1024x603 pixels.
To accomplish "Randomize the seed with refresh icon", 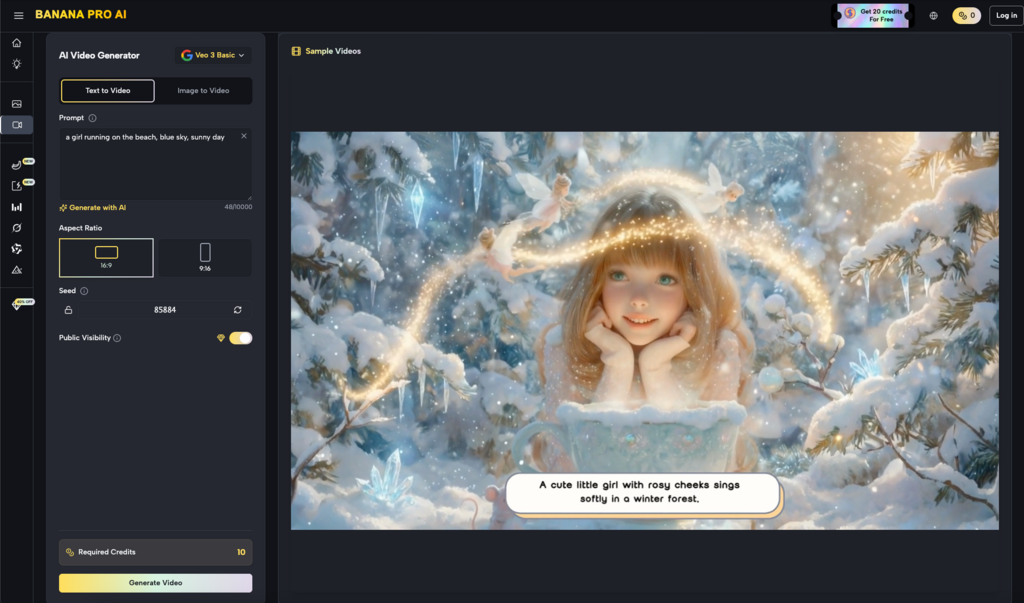I will click(238, 310).
